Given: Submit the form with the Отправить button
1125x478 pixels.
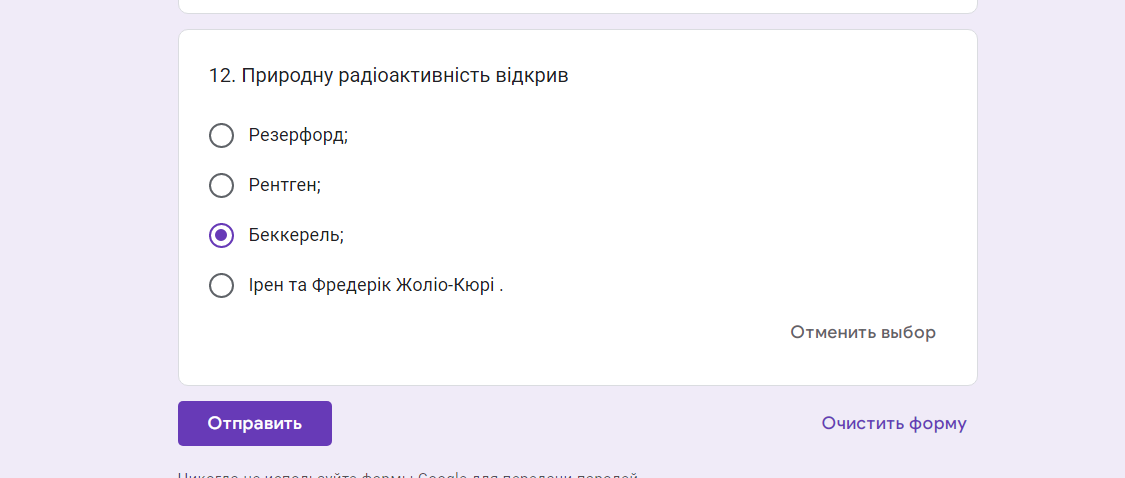Looking at the screenshot, I should click(x=255, y=423).
